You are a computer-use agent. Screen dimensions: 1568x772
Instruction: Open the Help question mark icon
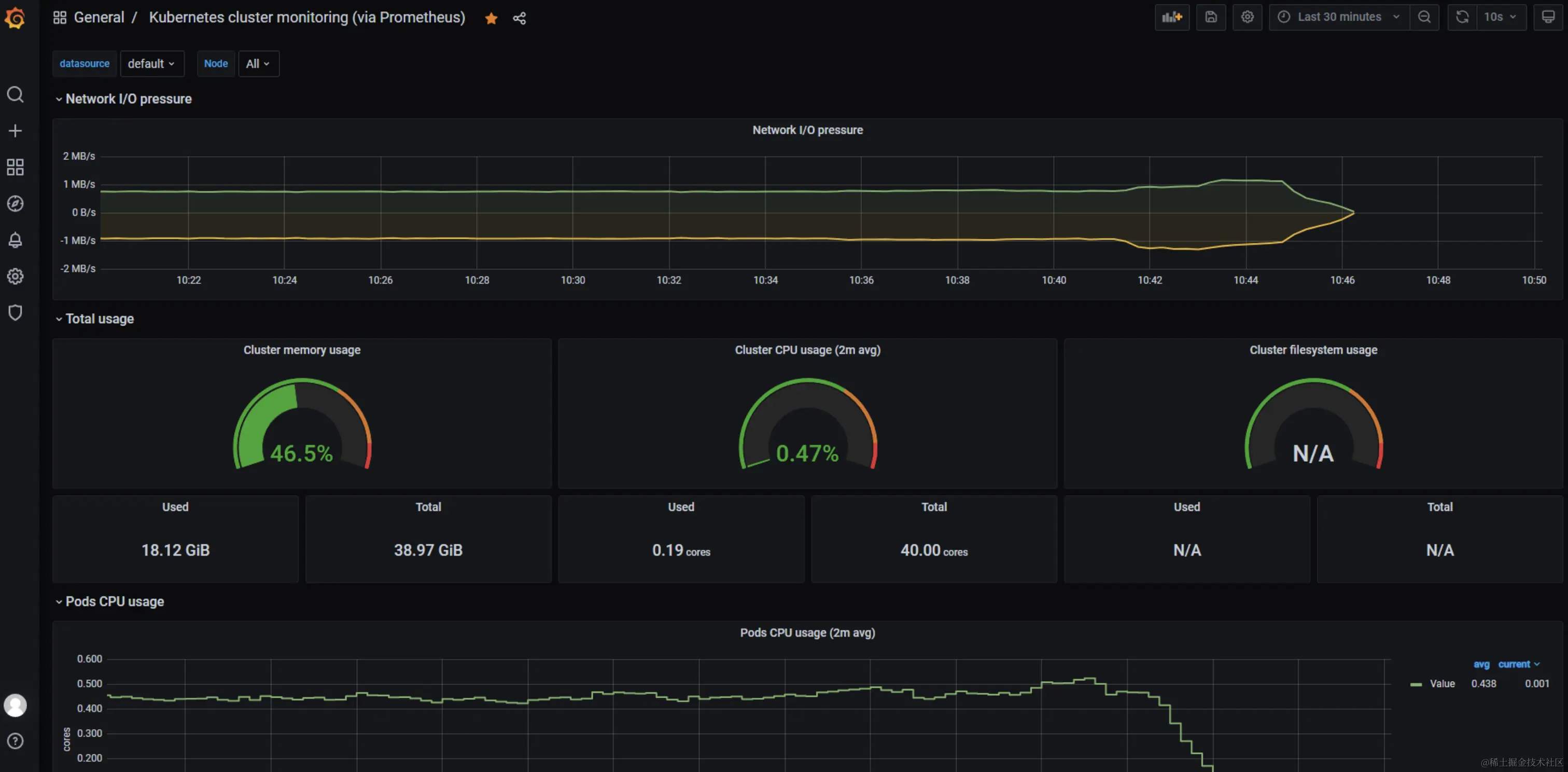[x=15, y=741]
